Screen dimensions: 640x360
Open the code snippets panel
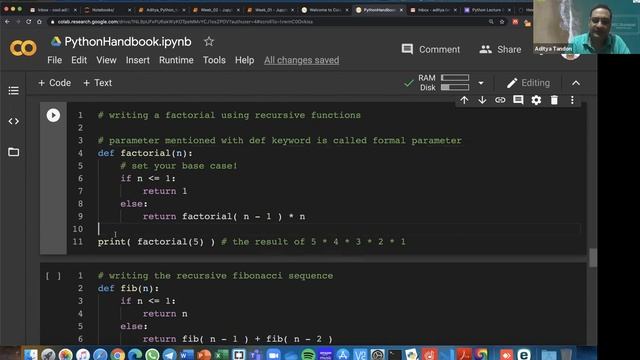[13, 121]
